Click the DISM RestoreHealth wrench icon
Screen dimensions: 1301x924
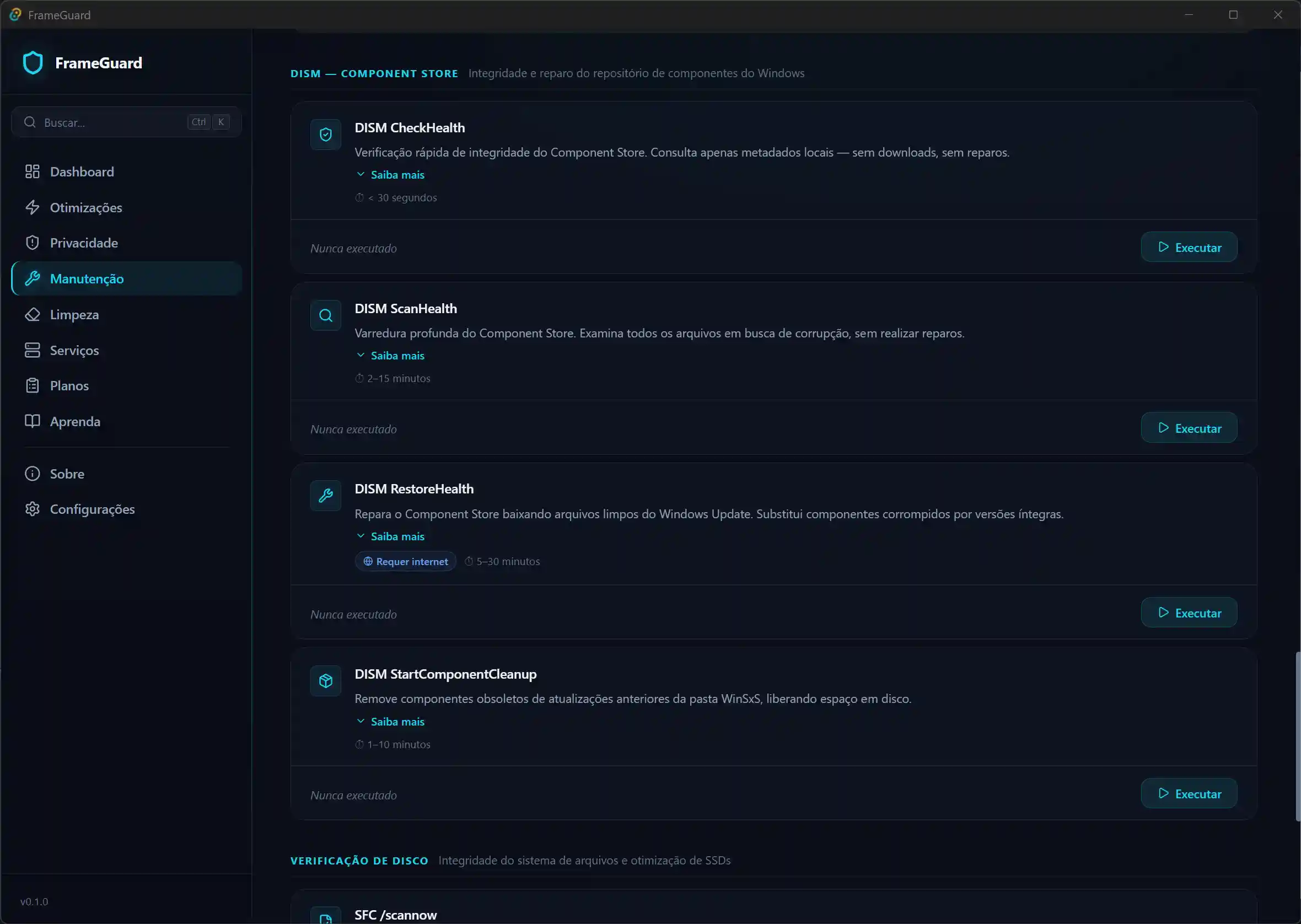pyautogui.click(x=325, y=496)
